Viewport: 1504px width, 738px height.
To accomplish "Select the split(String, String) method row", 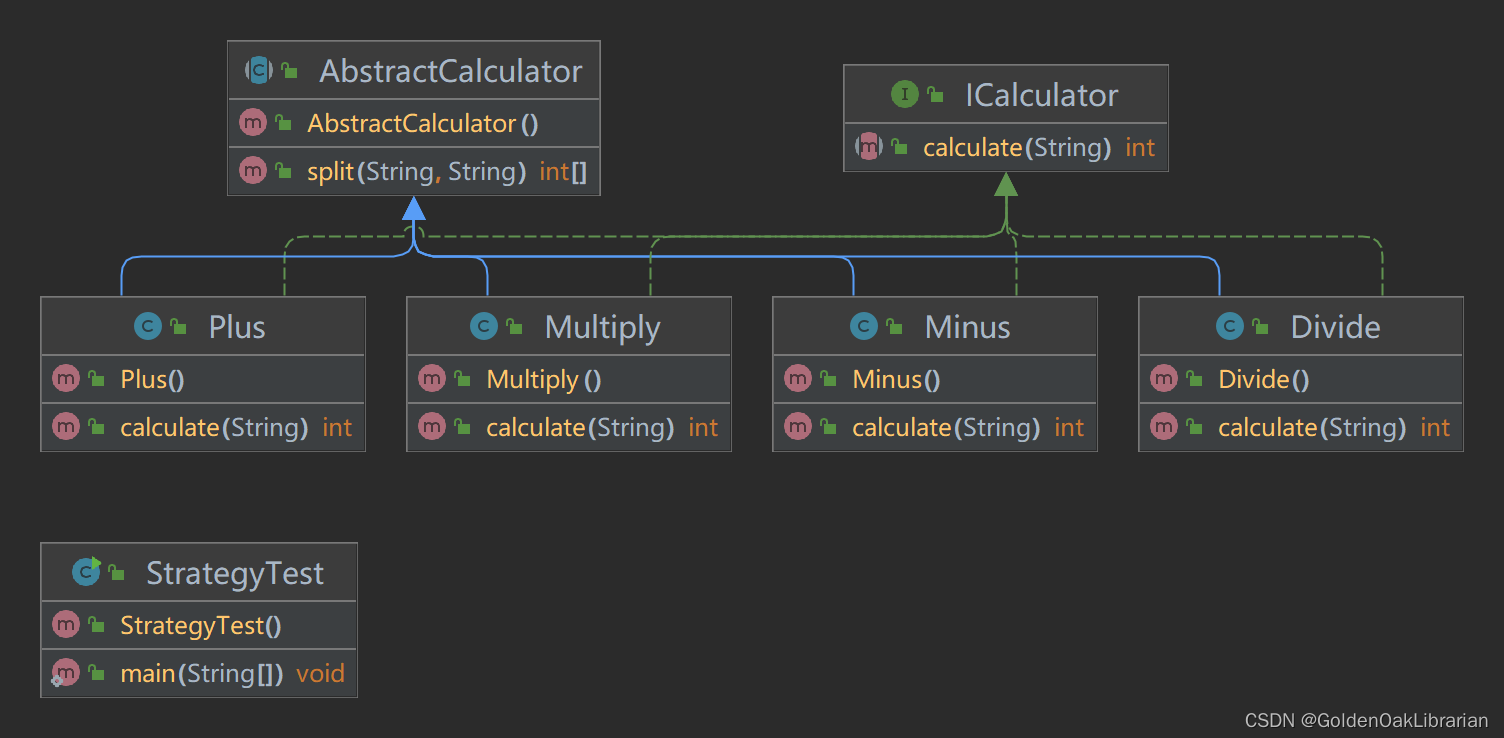I will pos(414,171).
